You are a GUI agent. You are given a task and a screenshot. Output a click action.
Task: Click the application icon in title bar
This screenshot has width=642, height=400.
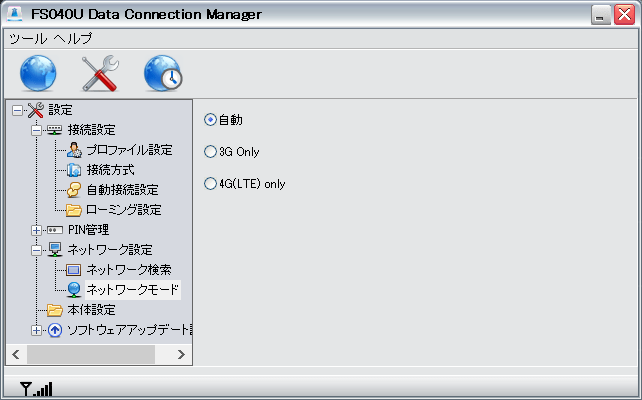pos(15,14)
